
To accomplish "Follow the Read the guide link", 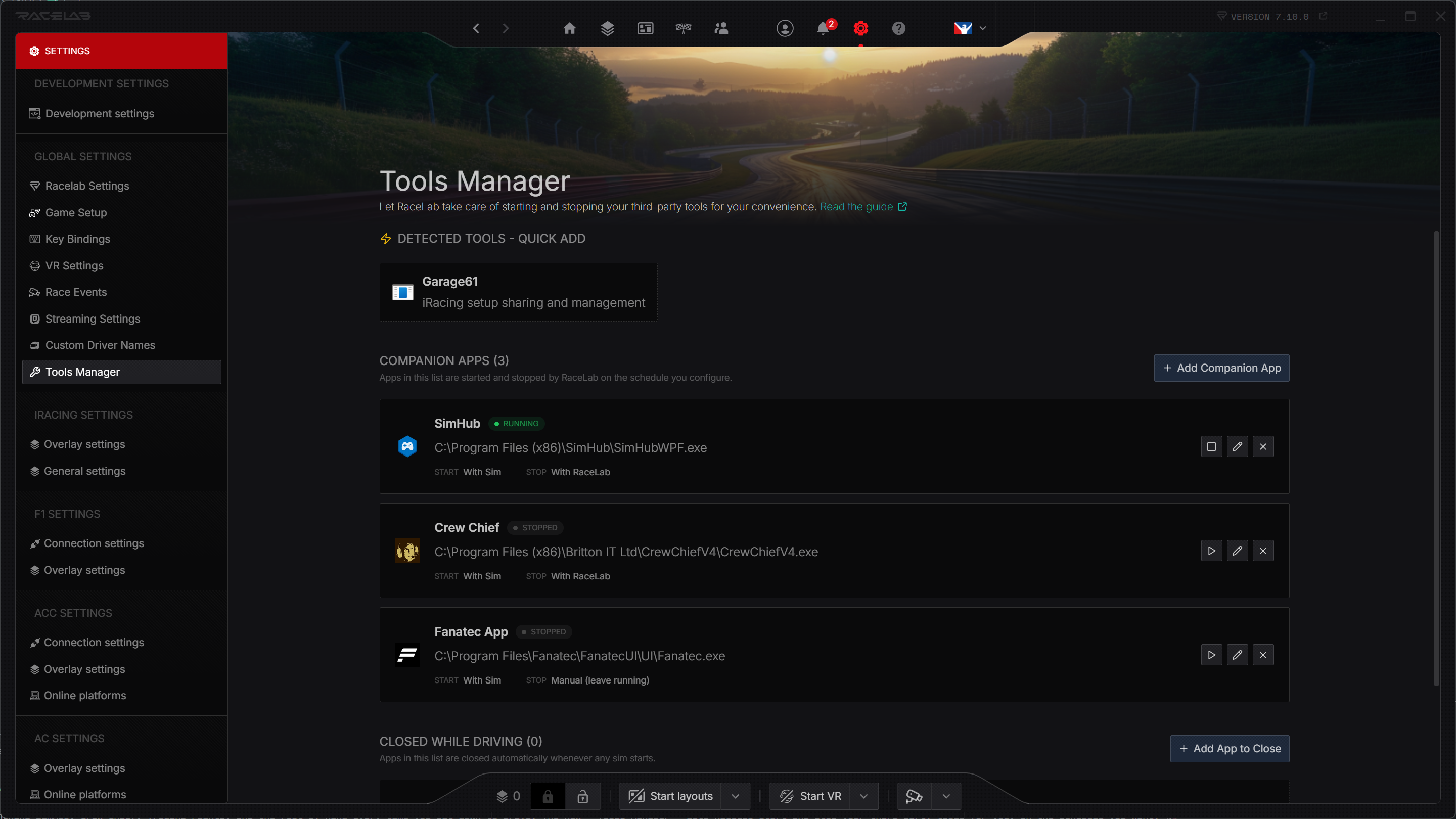I will pyautogui.click(x=863, y=207).
